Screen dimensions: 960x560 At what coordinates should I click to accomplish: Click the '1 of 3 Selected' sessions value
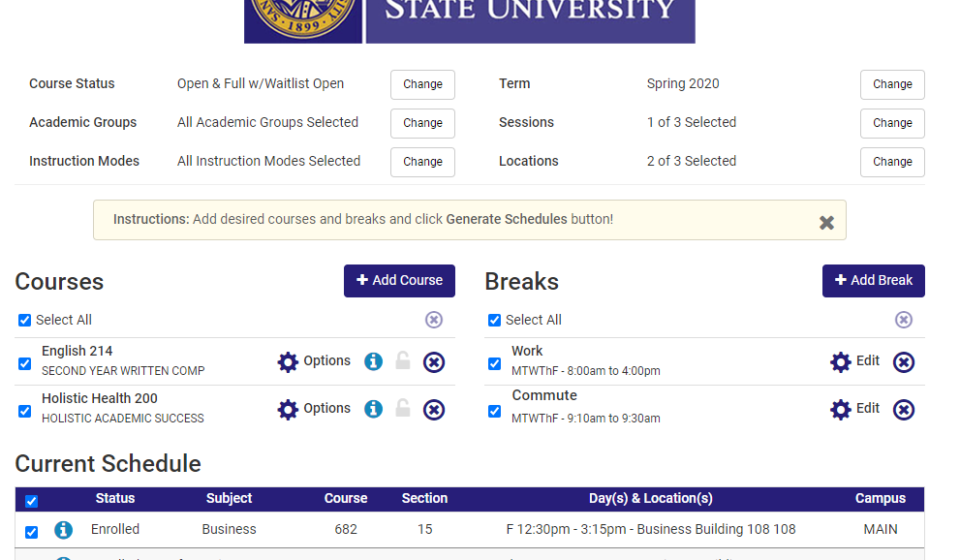(x=691, y=122)
